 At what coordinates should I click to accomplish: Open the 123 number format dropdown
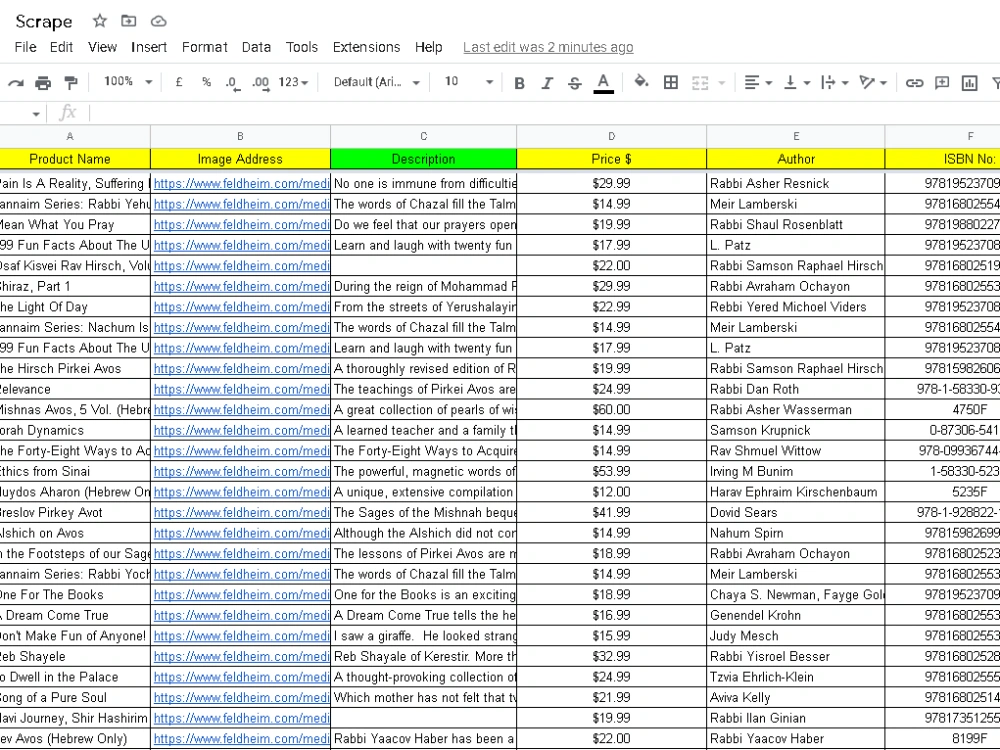tap(293, 82)
